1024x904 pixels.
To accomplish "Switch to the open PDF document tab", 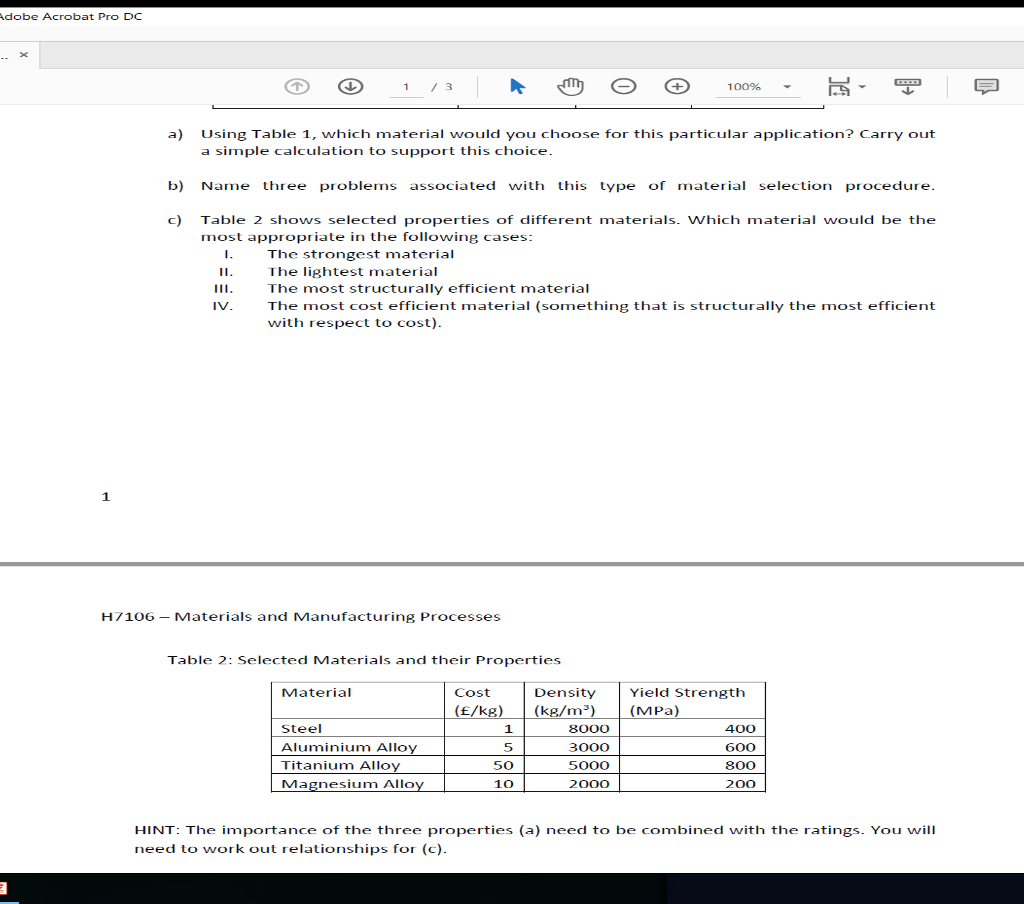I will 22,55.
